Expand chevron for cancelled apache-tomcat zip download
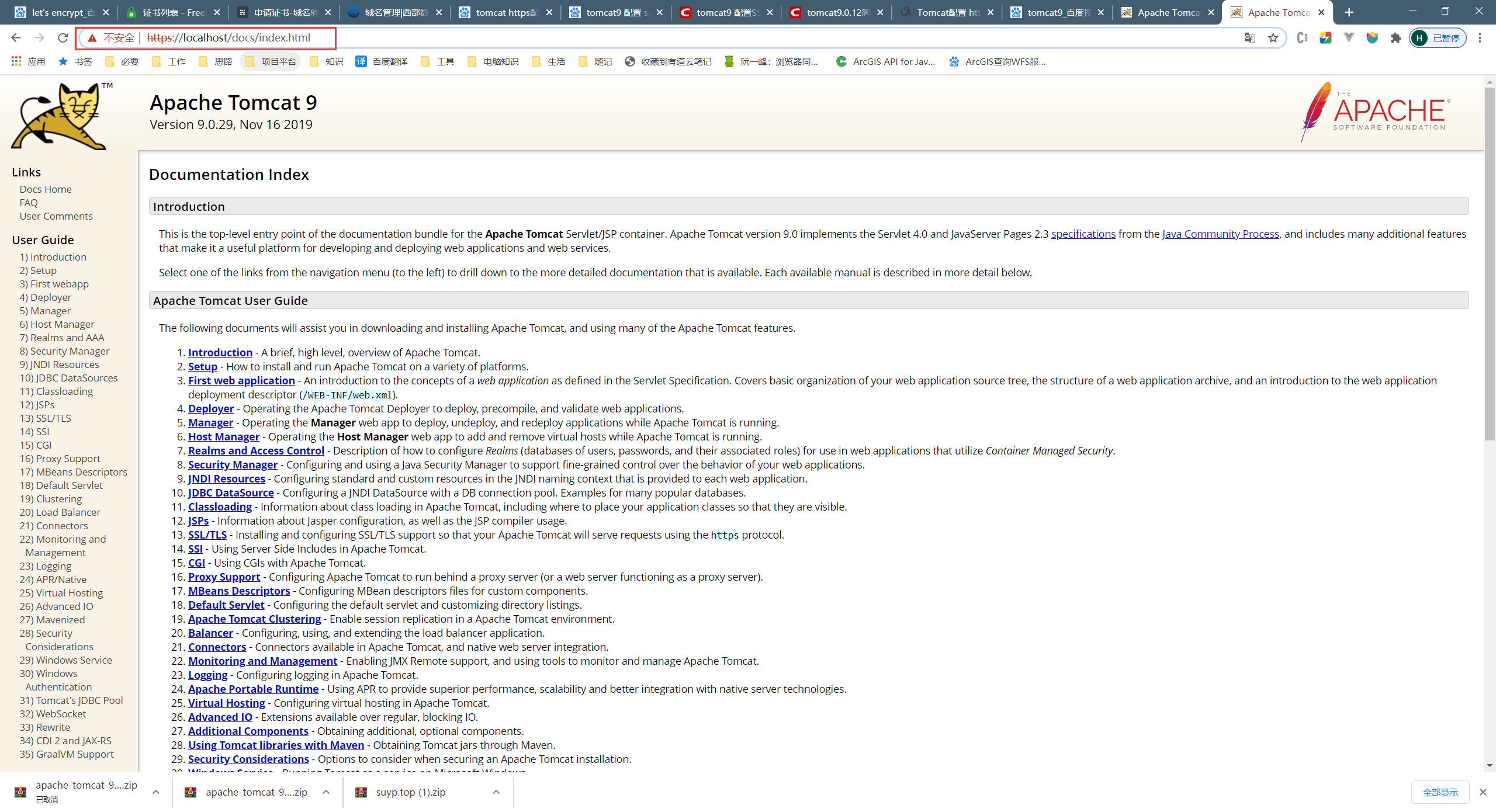1496x812 pixels. point(155,792)
